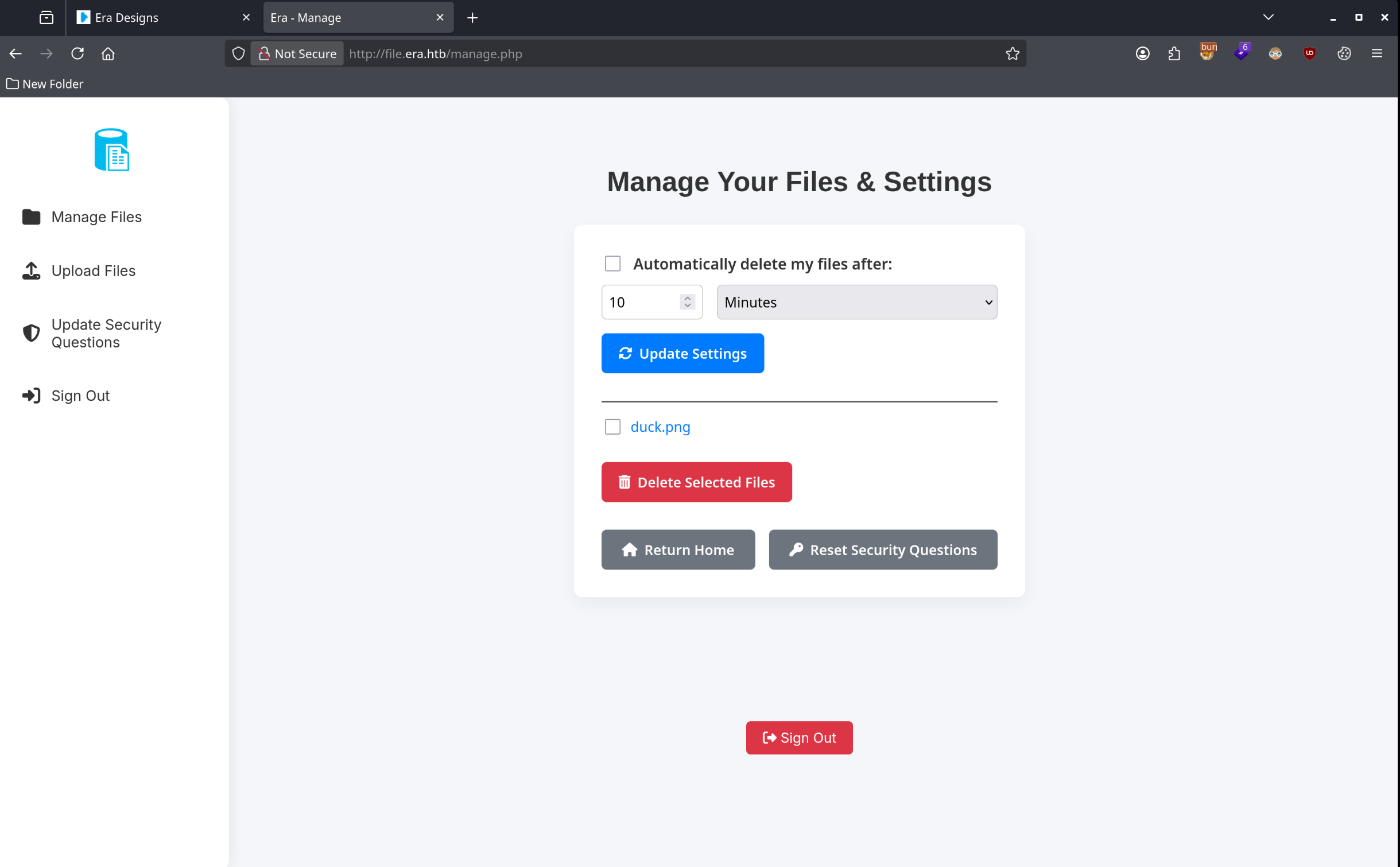
Task: Click the glasses avatar extension icon
Action: 1275,53
